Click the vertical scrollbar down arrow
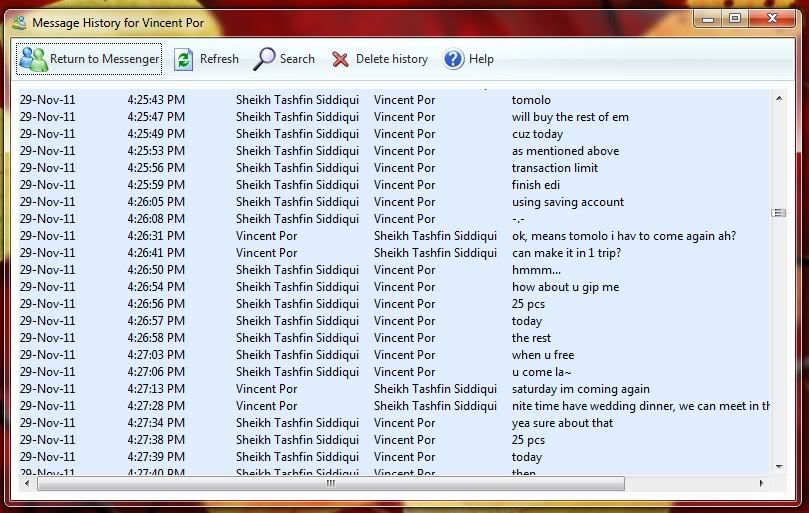809x513 pixels. (779, 467)
